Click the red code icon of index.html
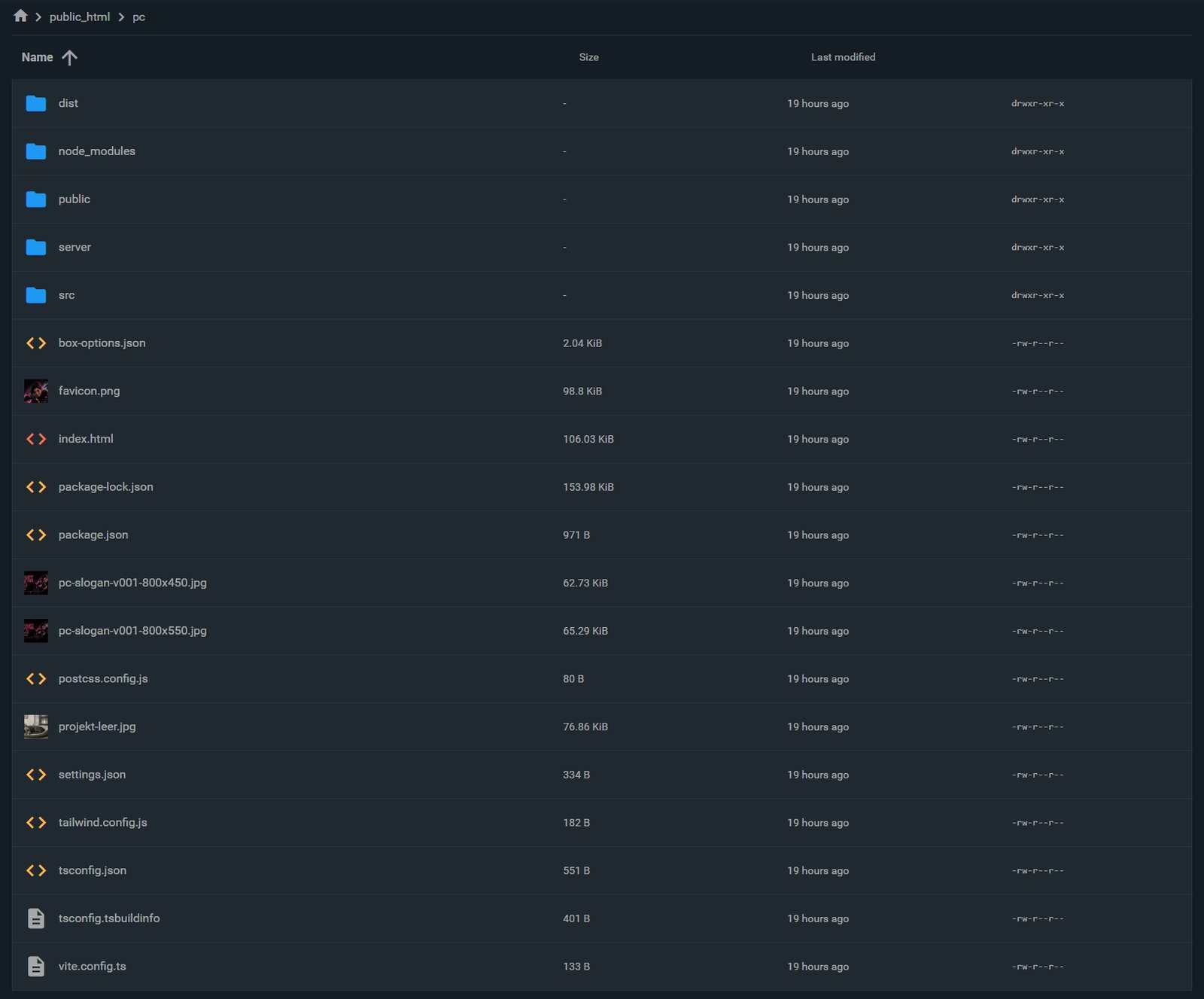The image size is (1204, 999). point(36,439)
